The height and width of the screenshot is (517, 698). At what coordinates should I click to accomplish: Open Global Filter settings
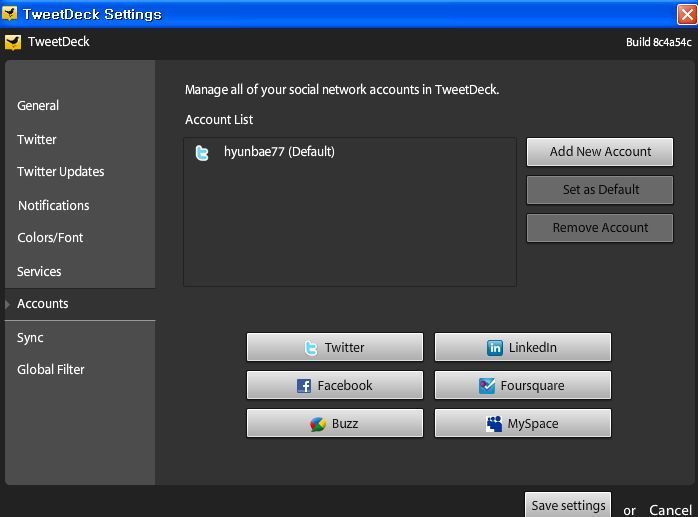51,369
